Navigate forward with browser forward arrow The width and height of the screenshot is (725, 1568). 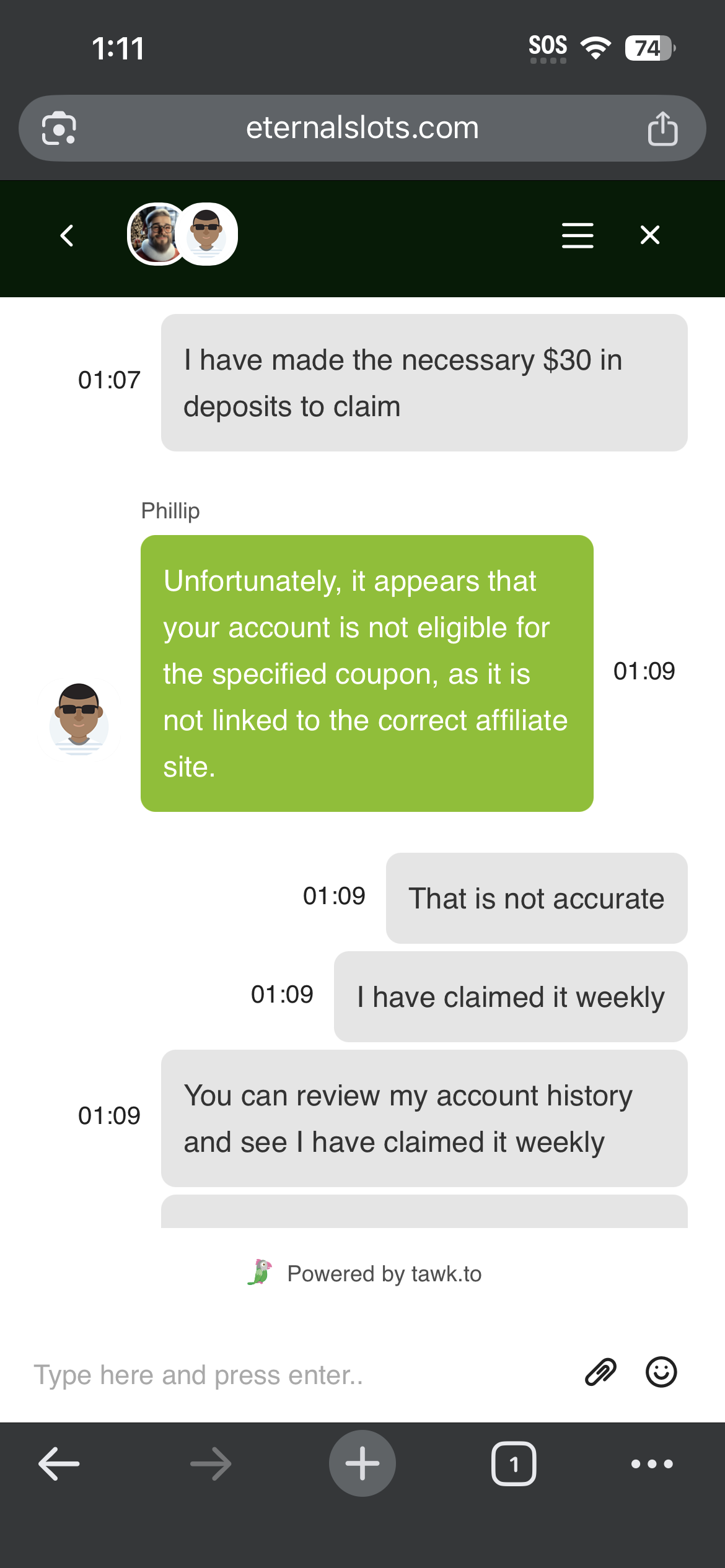tap(211, 1464)
